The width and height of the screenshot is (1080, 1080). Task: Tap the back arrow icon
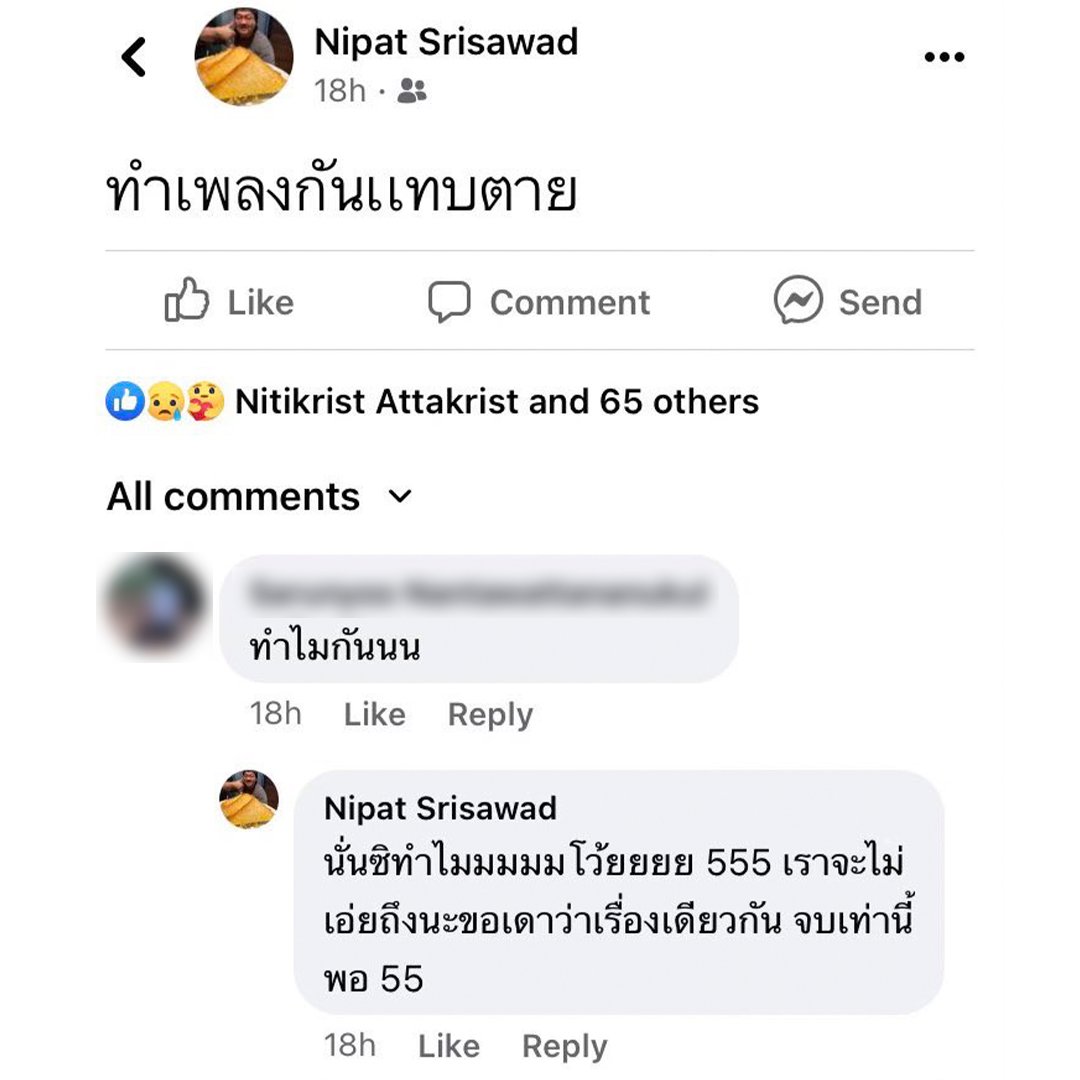click(x=134, y=56)
